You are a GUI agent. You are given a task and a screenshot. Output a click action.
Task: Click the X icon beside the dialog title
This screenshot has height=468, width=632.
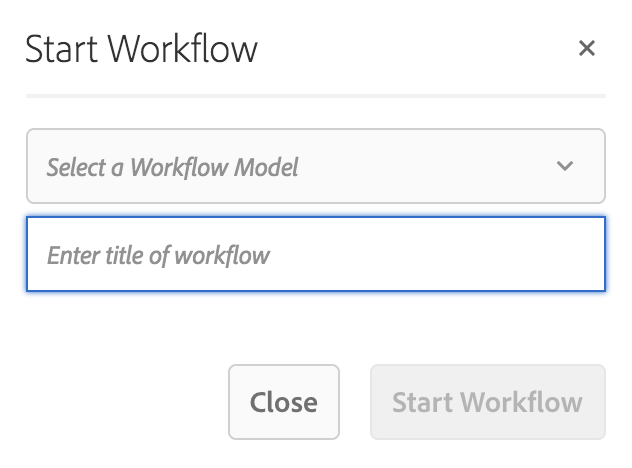click(587, 48)
